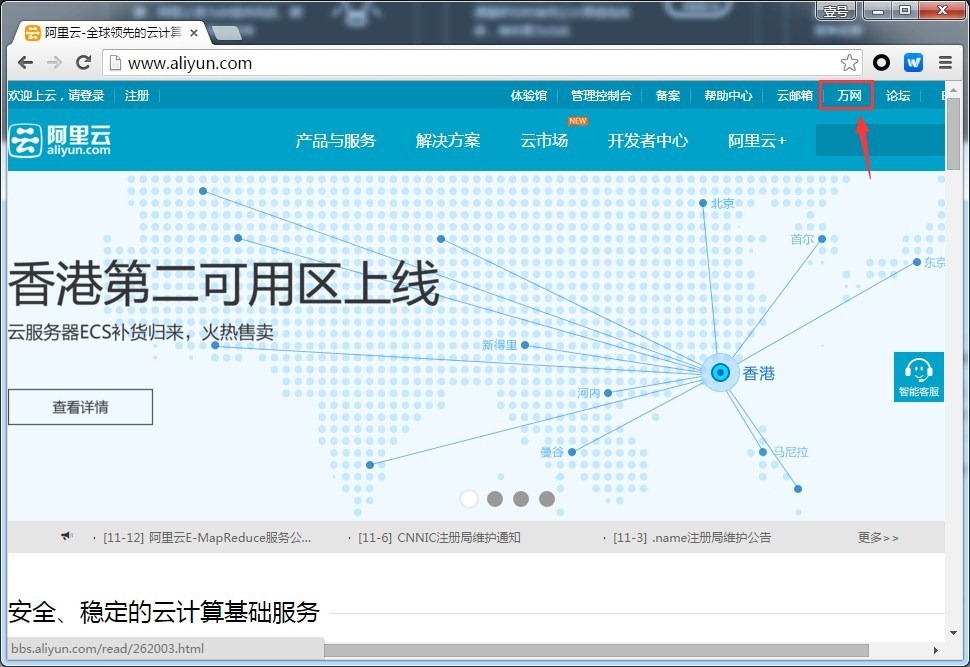Click the 查看详情 button

[x=80, y=407]
